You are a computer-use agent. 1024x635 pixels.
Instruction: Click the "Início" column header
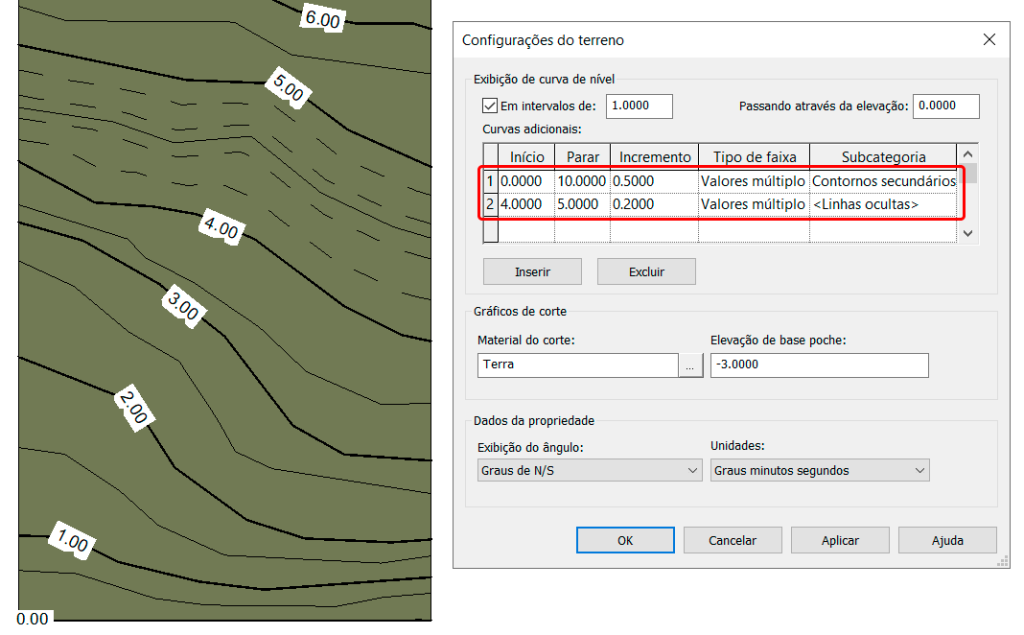(x=526, y=156)
